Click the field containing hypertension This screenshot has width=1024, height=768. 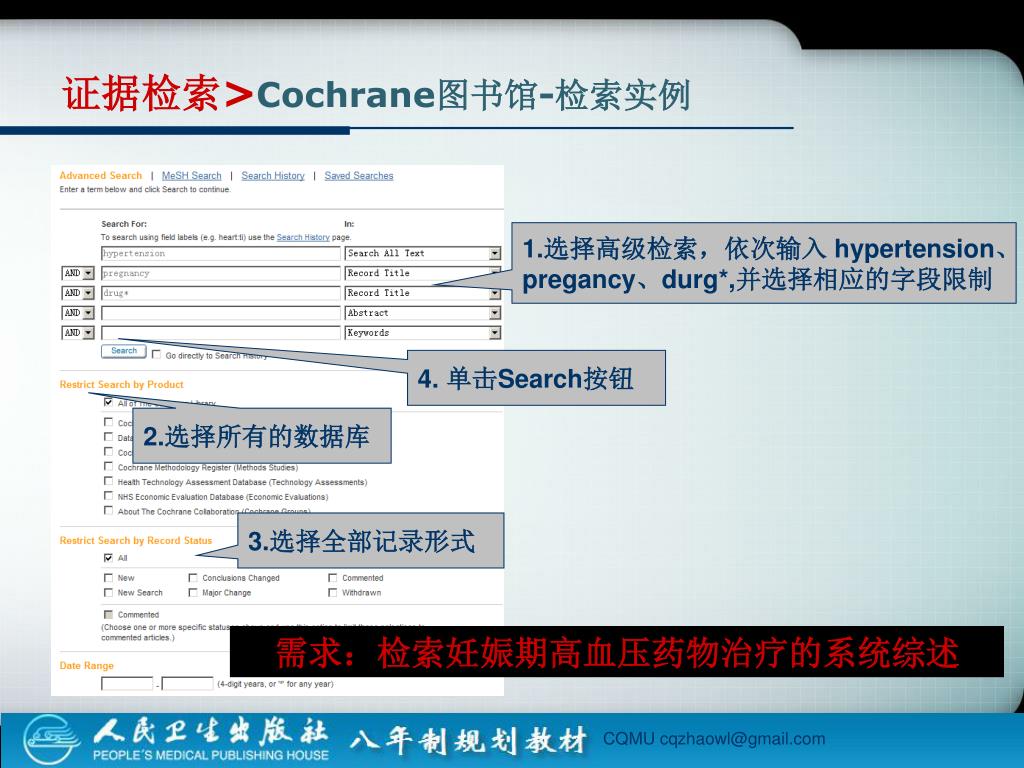pyautogui.click(x=221, y=253)
